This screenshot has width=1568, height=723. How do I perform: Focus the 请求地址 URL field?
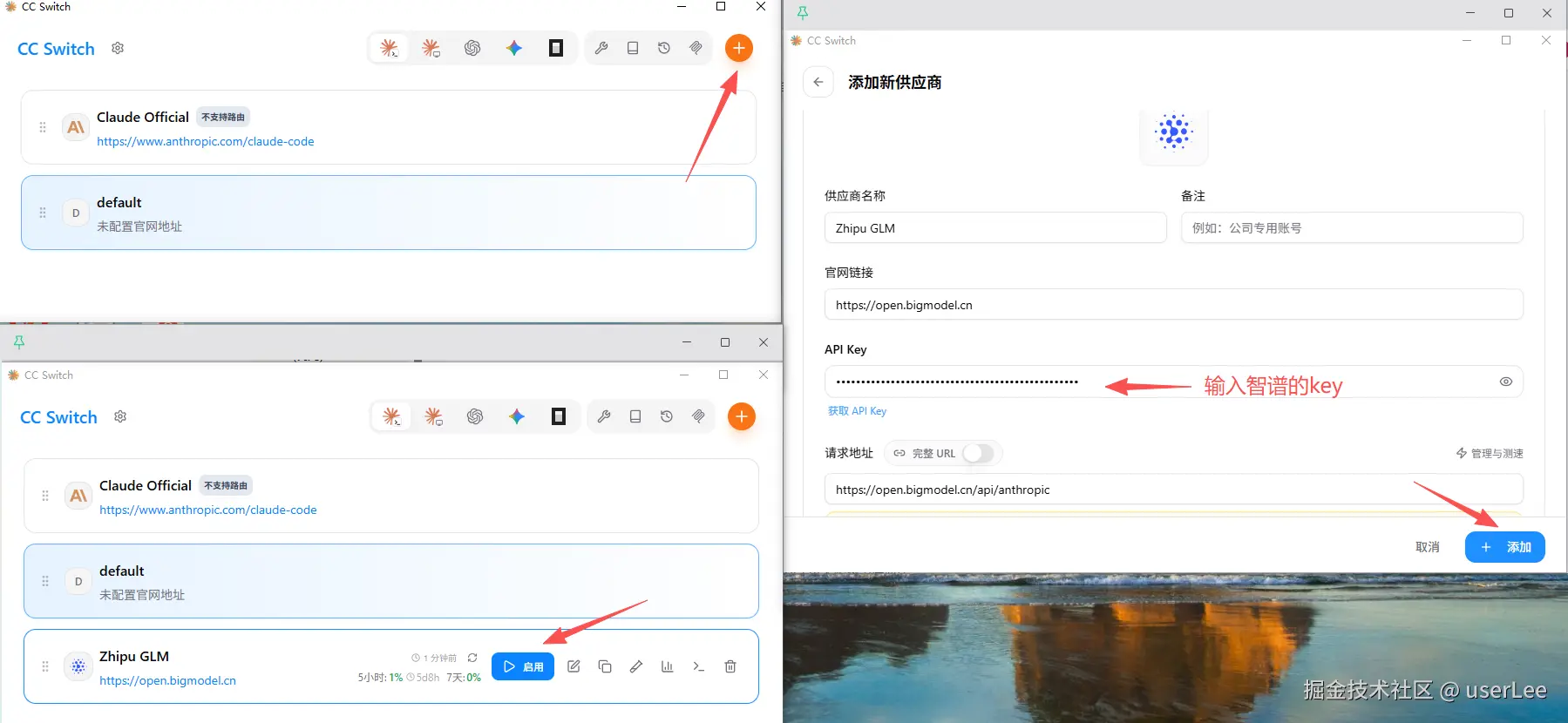(x=1174, y=490)
